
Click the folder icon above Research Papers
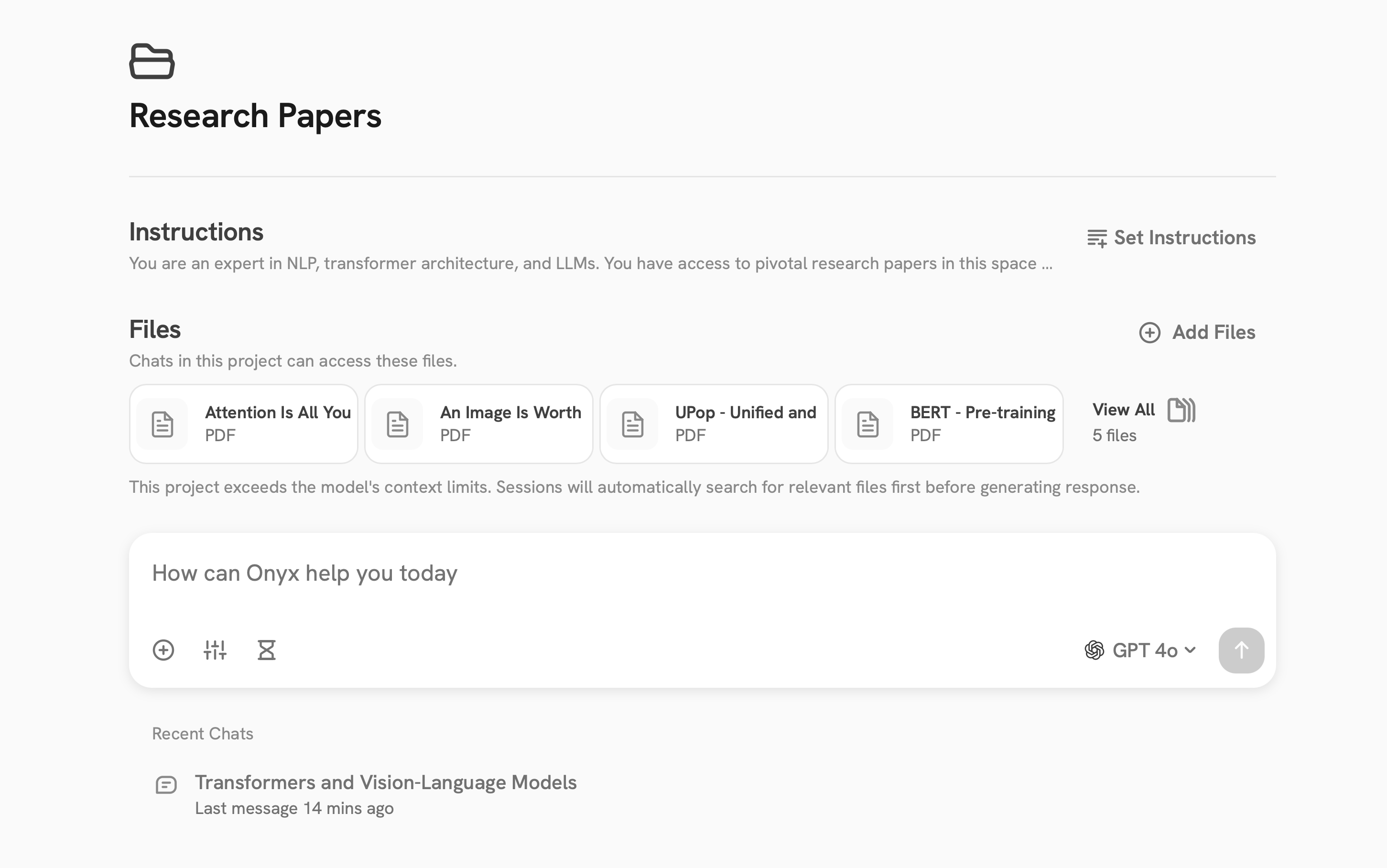152,61
